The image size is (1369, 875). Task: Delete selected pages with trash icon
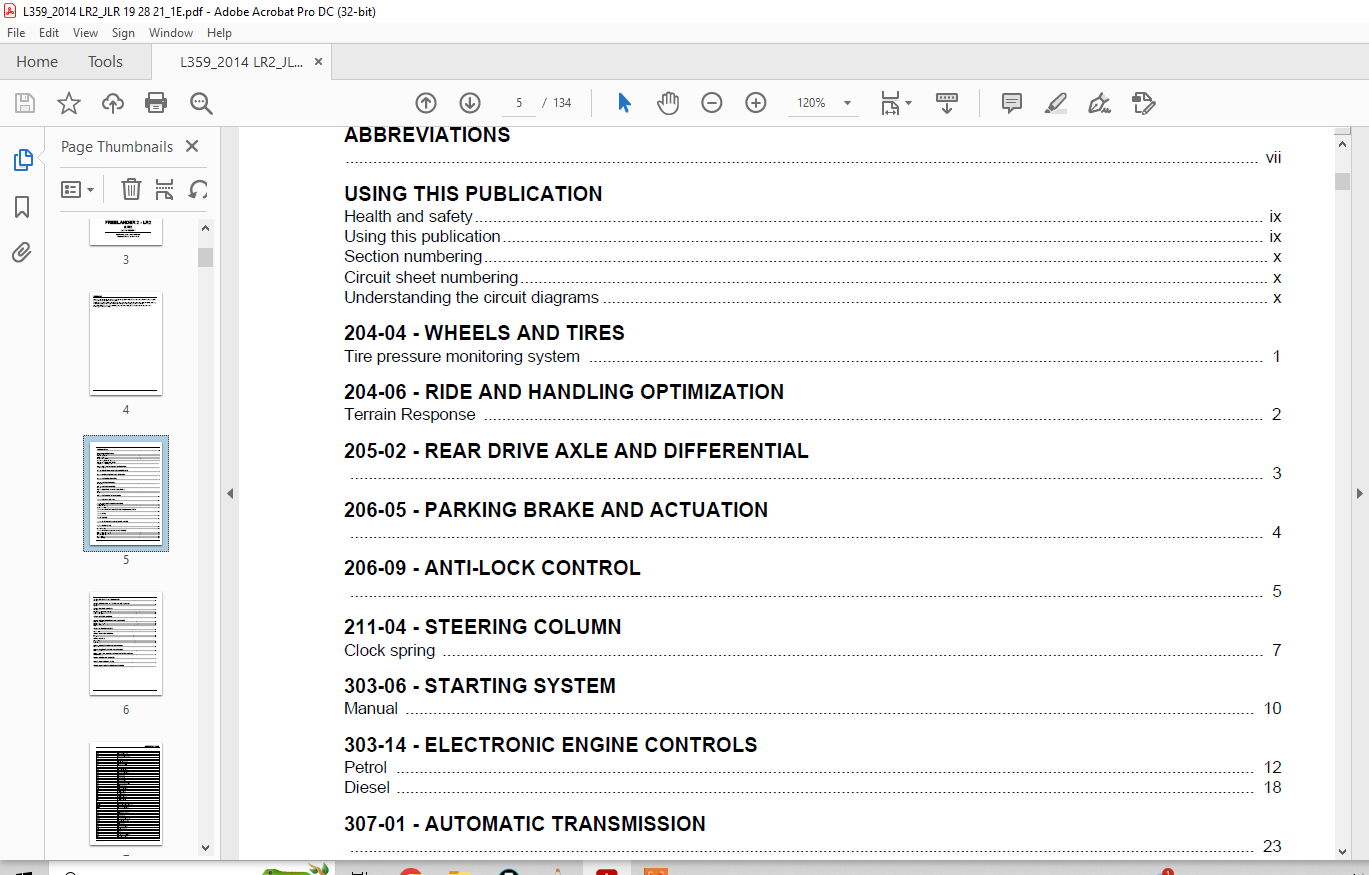click(x=131, y=189)
